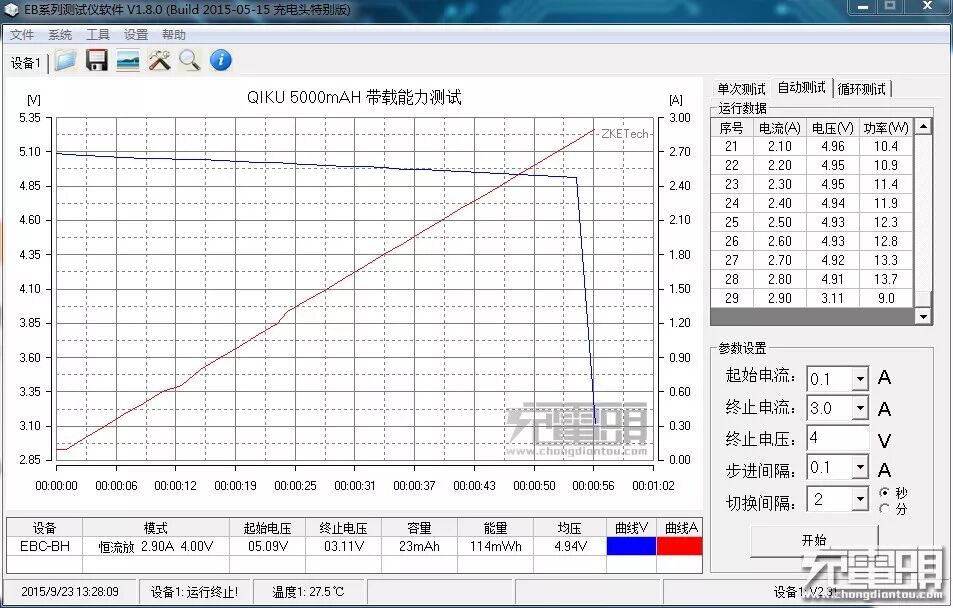This screenshot has width=953, height=608.
Task: Click the date time status bar entry
Action: pyautogui.click(x=70, y=592)
